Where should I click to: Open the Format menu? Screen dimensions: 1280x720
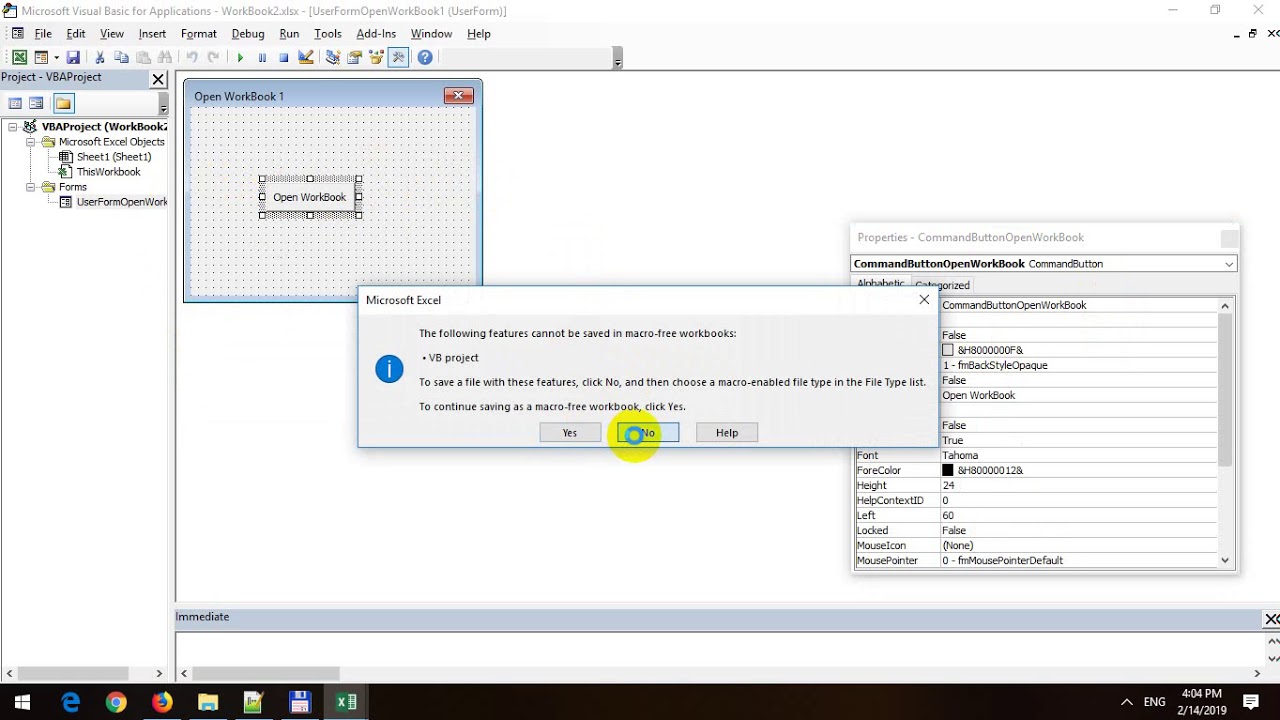tap(199, 34)
